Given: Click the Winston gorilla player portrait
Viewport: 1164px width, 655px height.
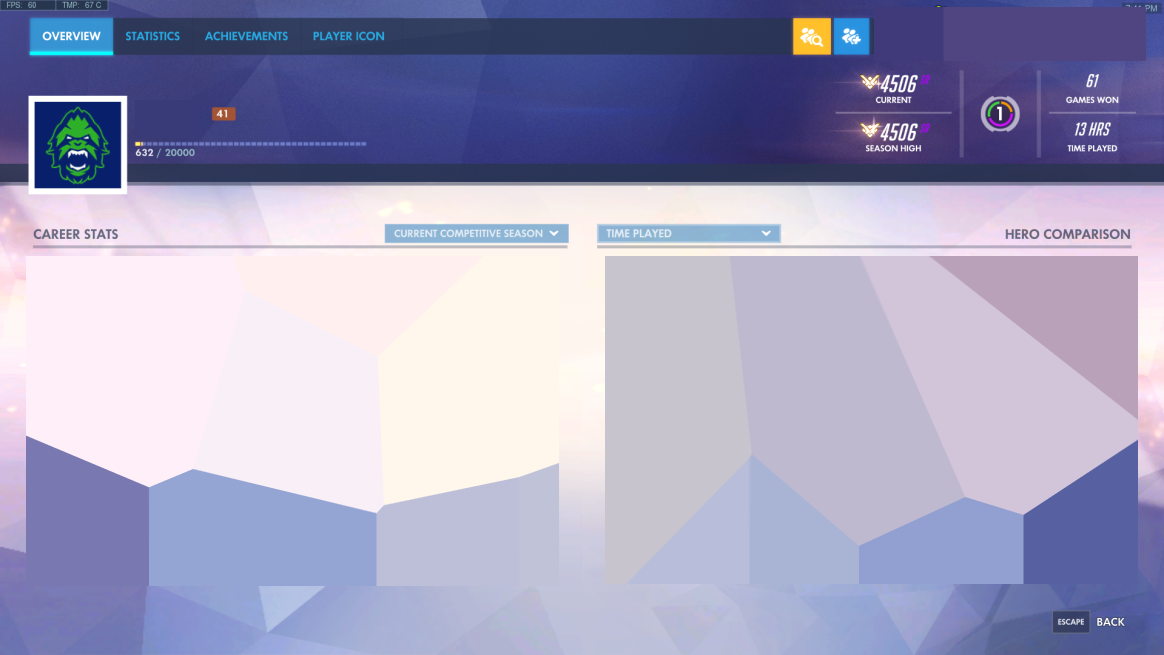Looking at the screenshot, I should (78, 145).
